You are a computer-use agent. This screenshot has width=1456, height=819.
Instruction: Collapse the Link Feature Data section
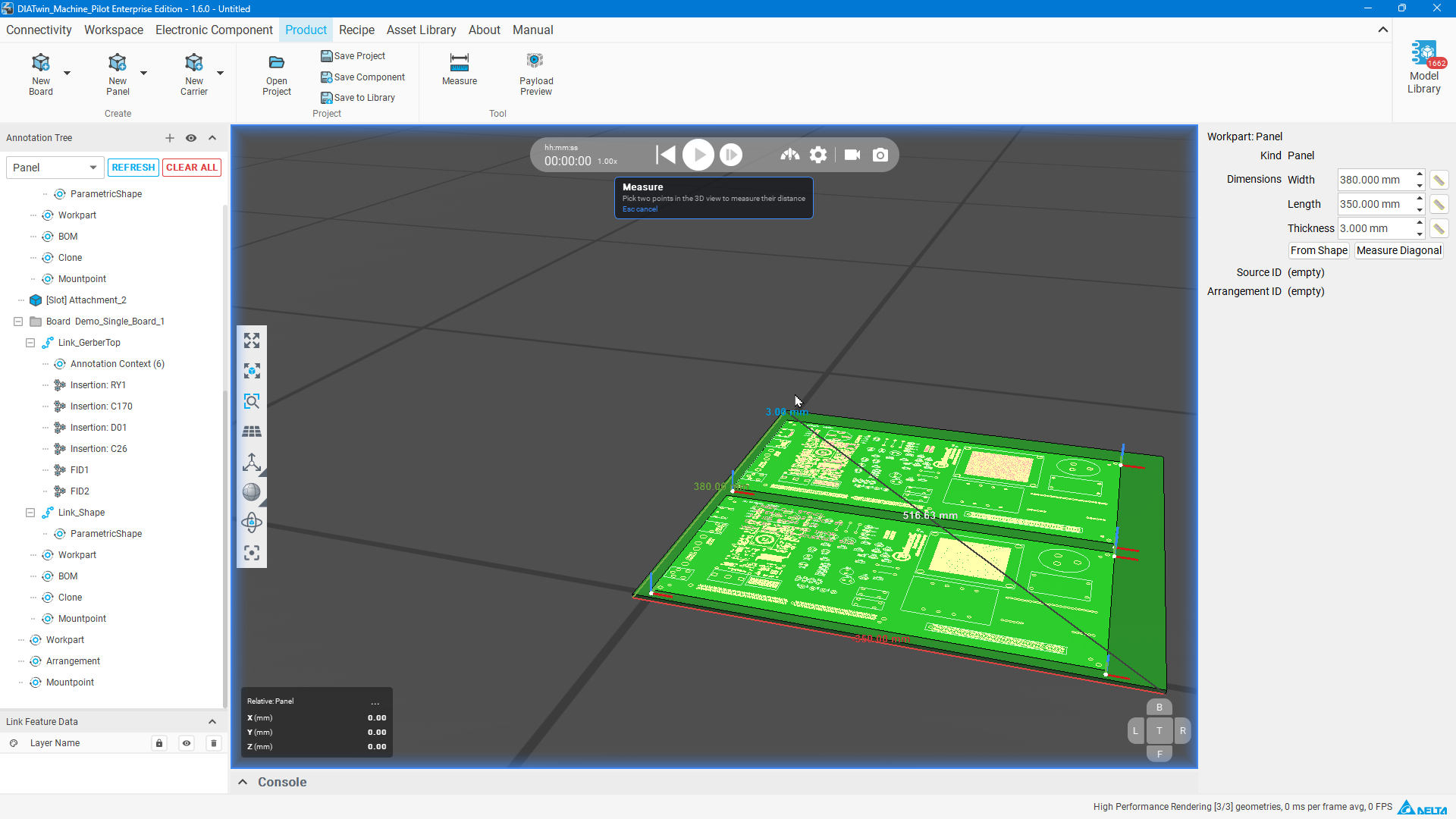(x=212, y=722)
